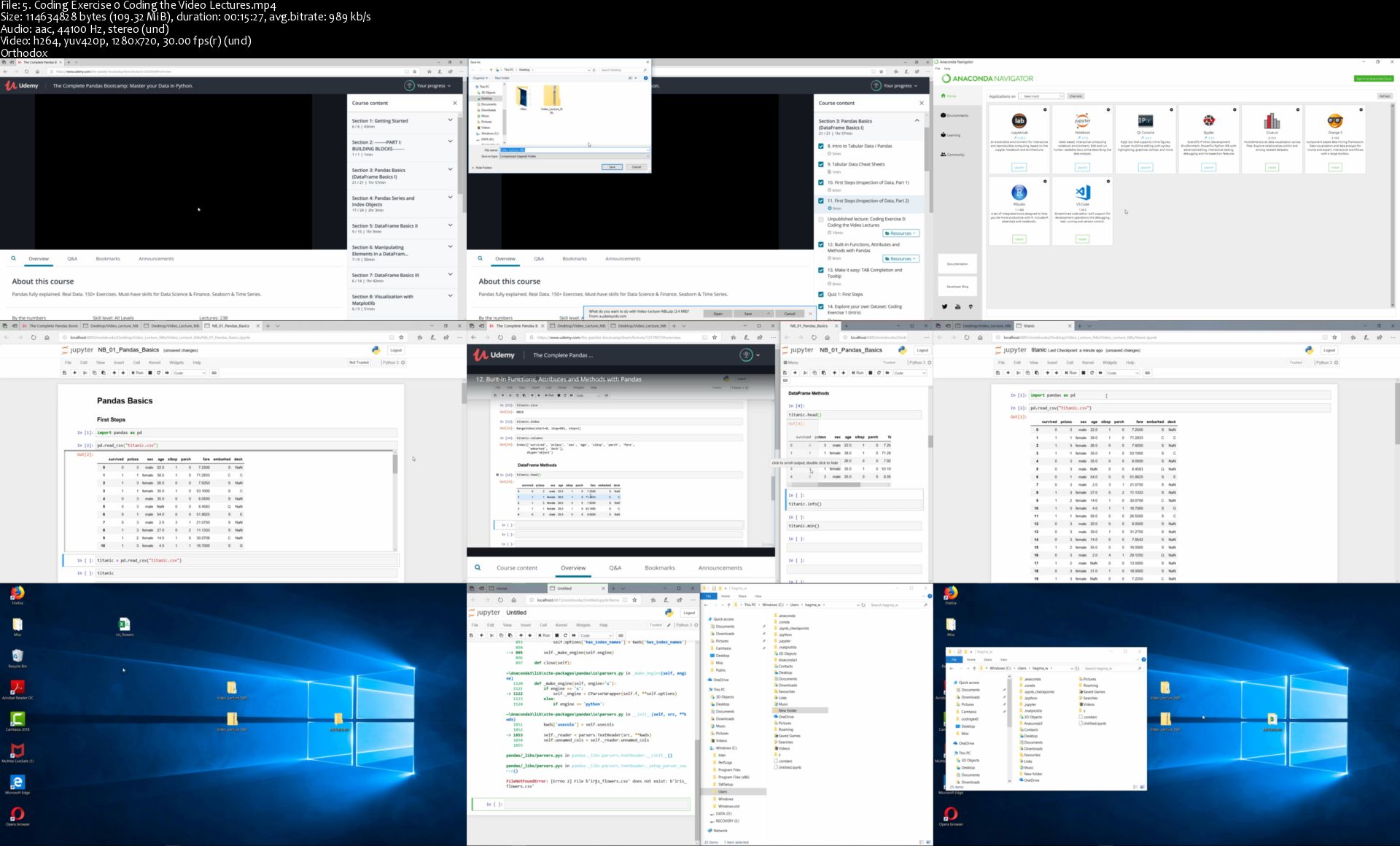
Task: Select Microsoft Edge icon beside iris_flowers desktop
Action: [x=17, y=784]
